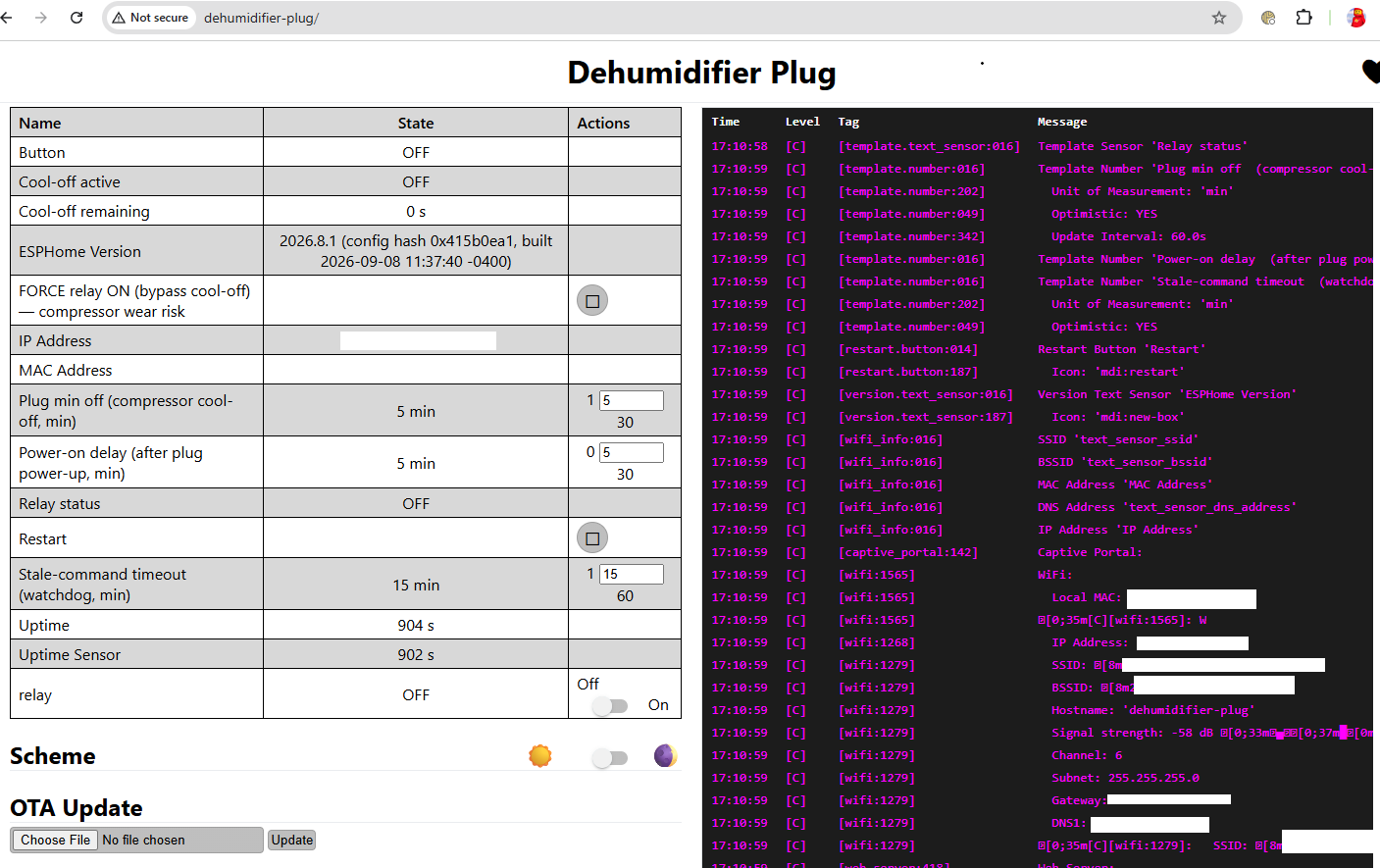
Task: Select the ESPHome Version row label
Action: click(79, 251)
